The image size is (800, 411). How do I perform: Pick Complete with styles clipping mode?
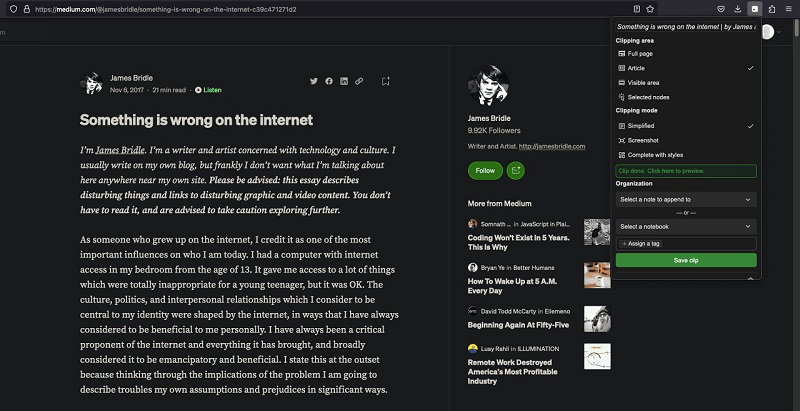[x=655, y=155]
